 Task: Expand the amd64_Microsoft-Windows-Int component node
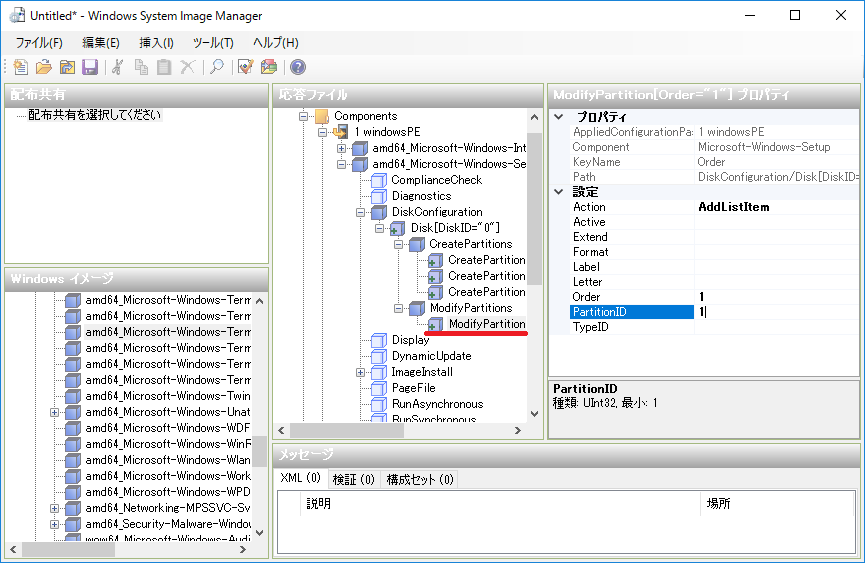point(341,148)
